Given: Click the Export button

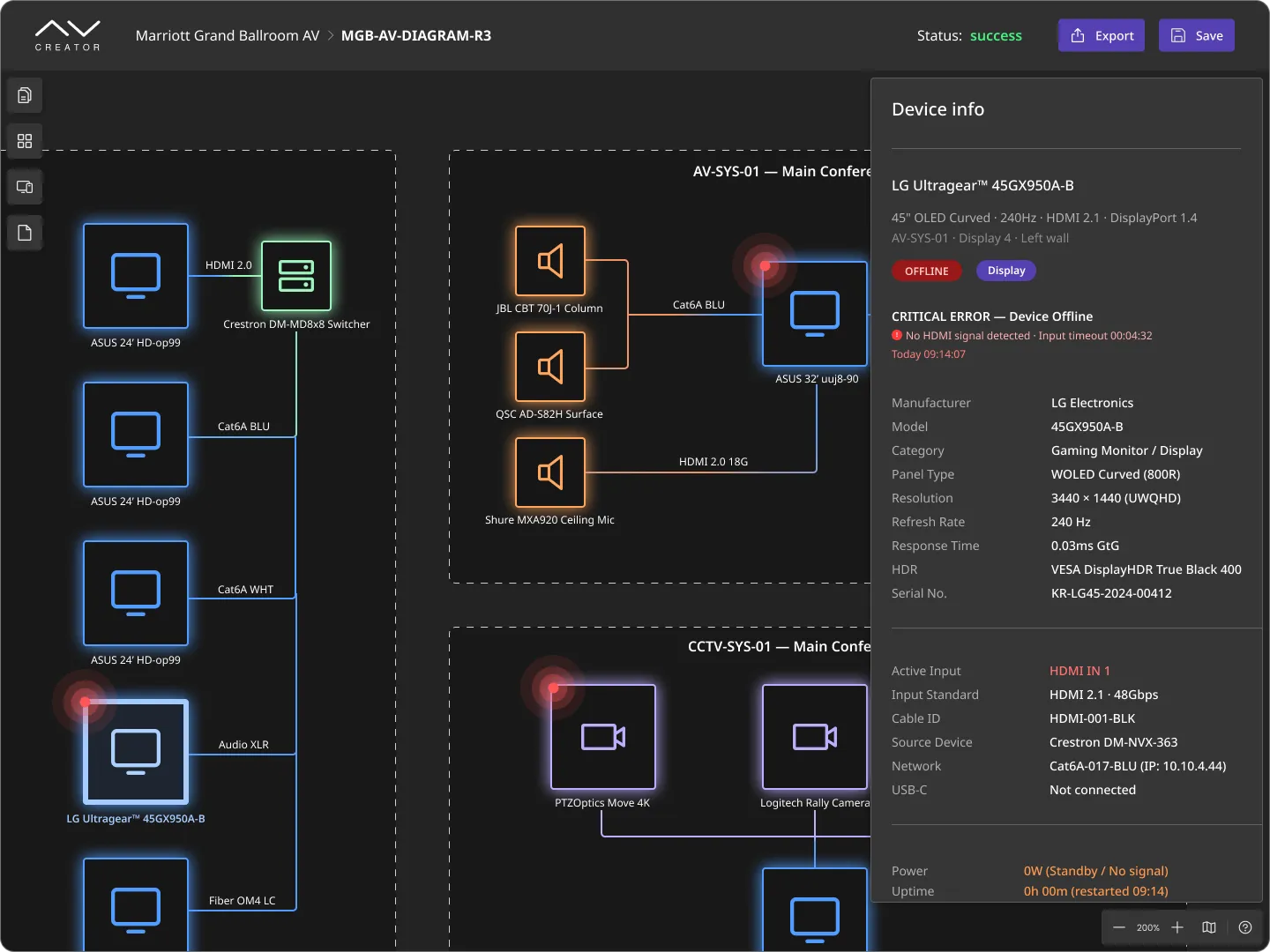Looking at the screenshot, I should [1102, 35].
